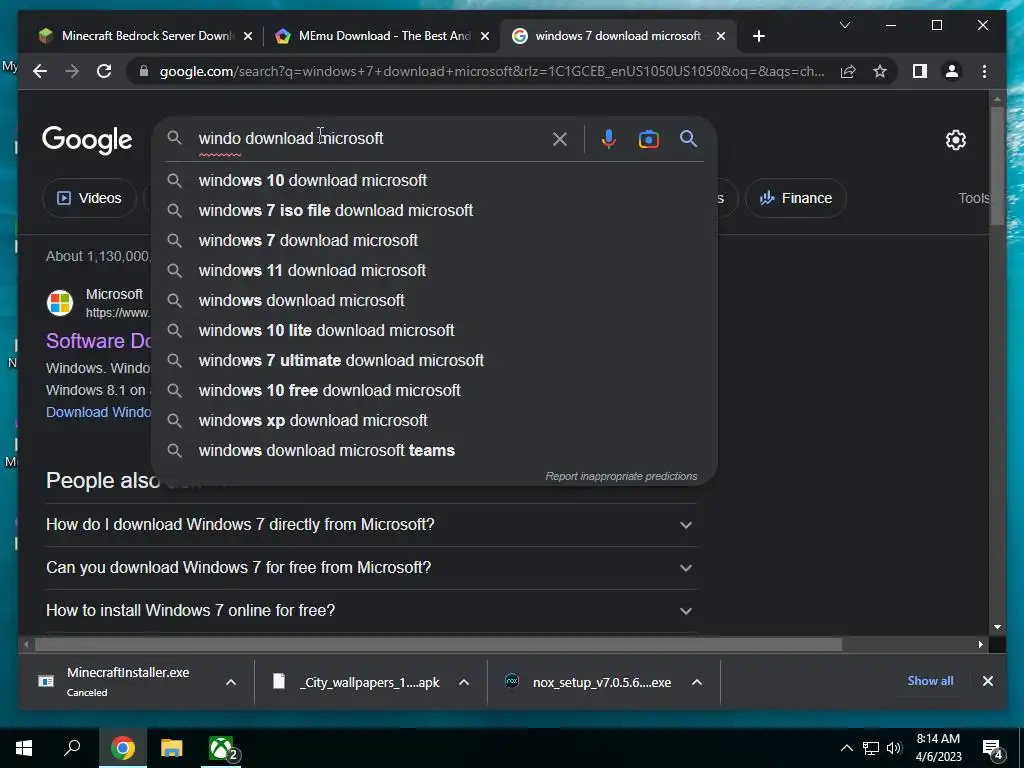Click the vertical page scrollbar thumb

click(x=997, y=165)
